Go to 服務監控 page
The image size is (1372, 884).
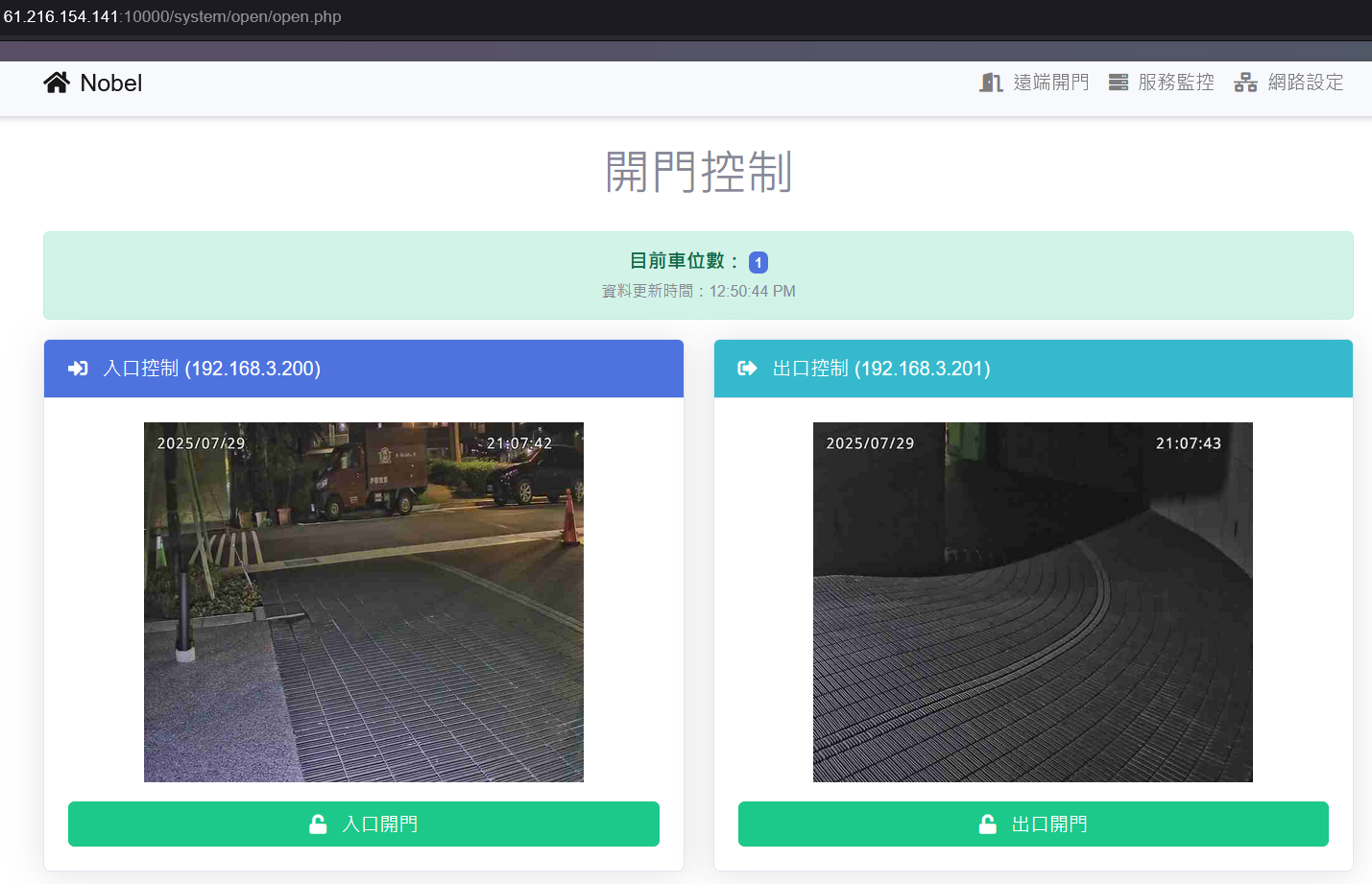click(1162, 83)
